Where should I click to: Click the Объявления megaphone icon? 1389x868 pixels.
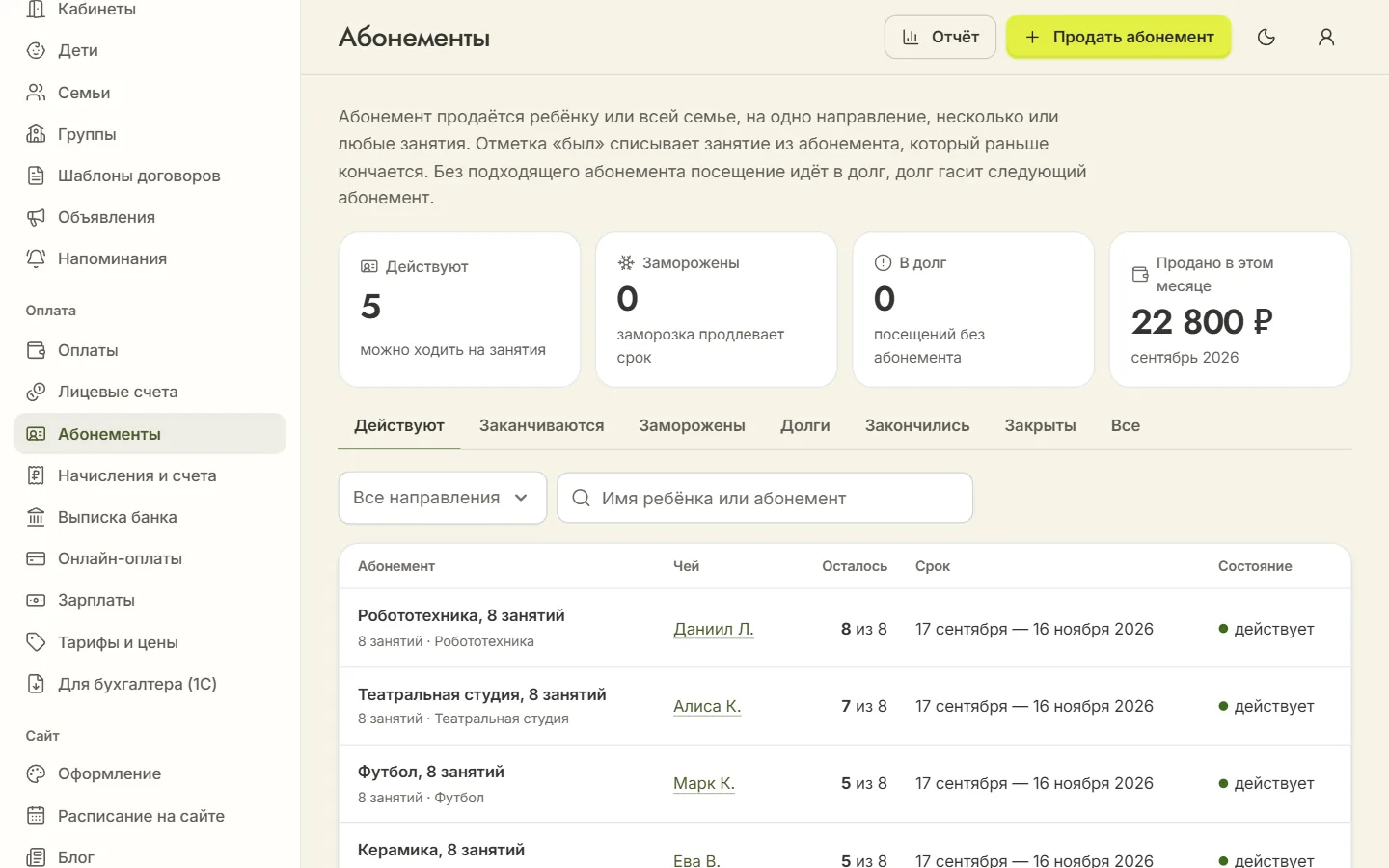coord(36,217)
